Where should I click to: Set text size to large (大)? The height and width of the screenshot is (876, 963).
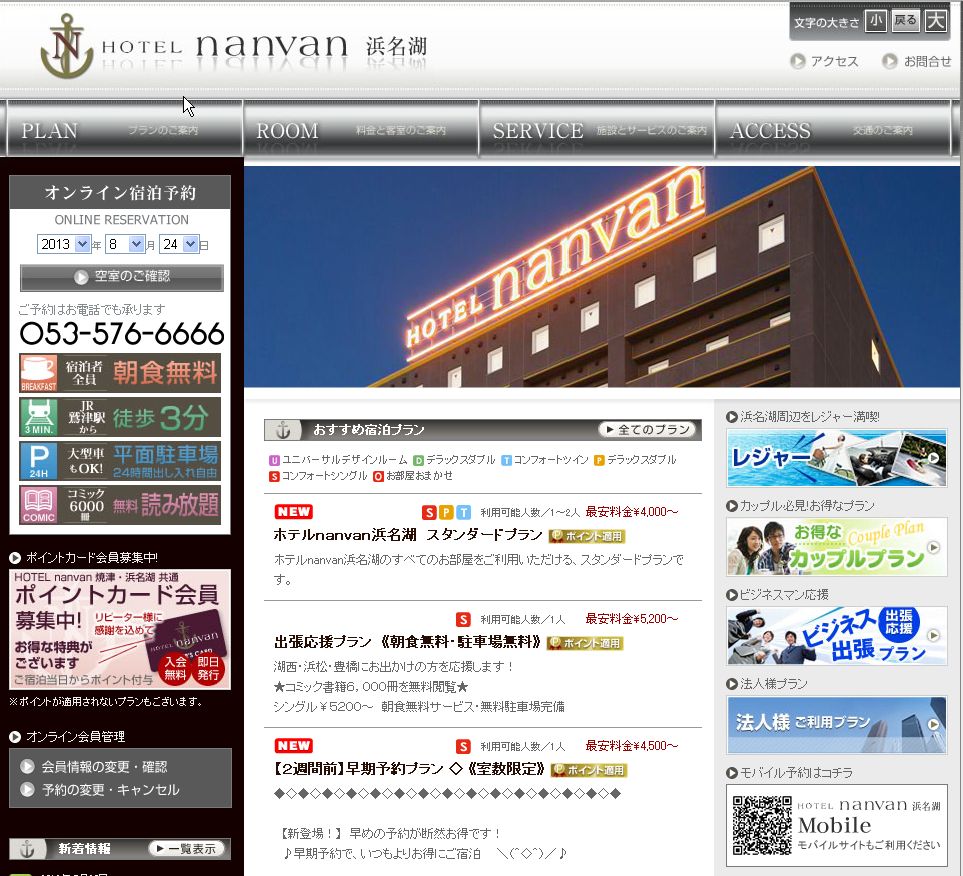pyautogui.click(x=935, y=21)
